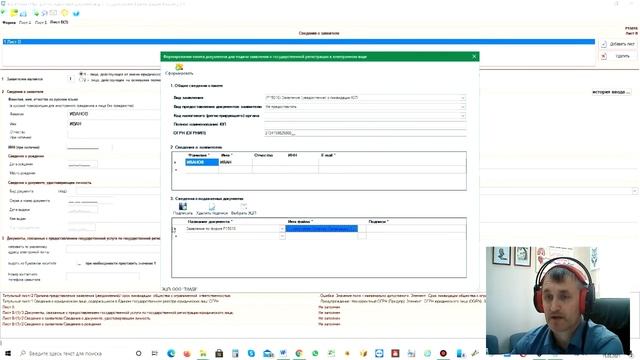
Task: Click the blue bird toolbar icon
Action: [76, 13]
